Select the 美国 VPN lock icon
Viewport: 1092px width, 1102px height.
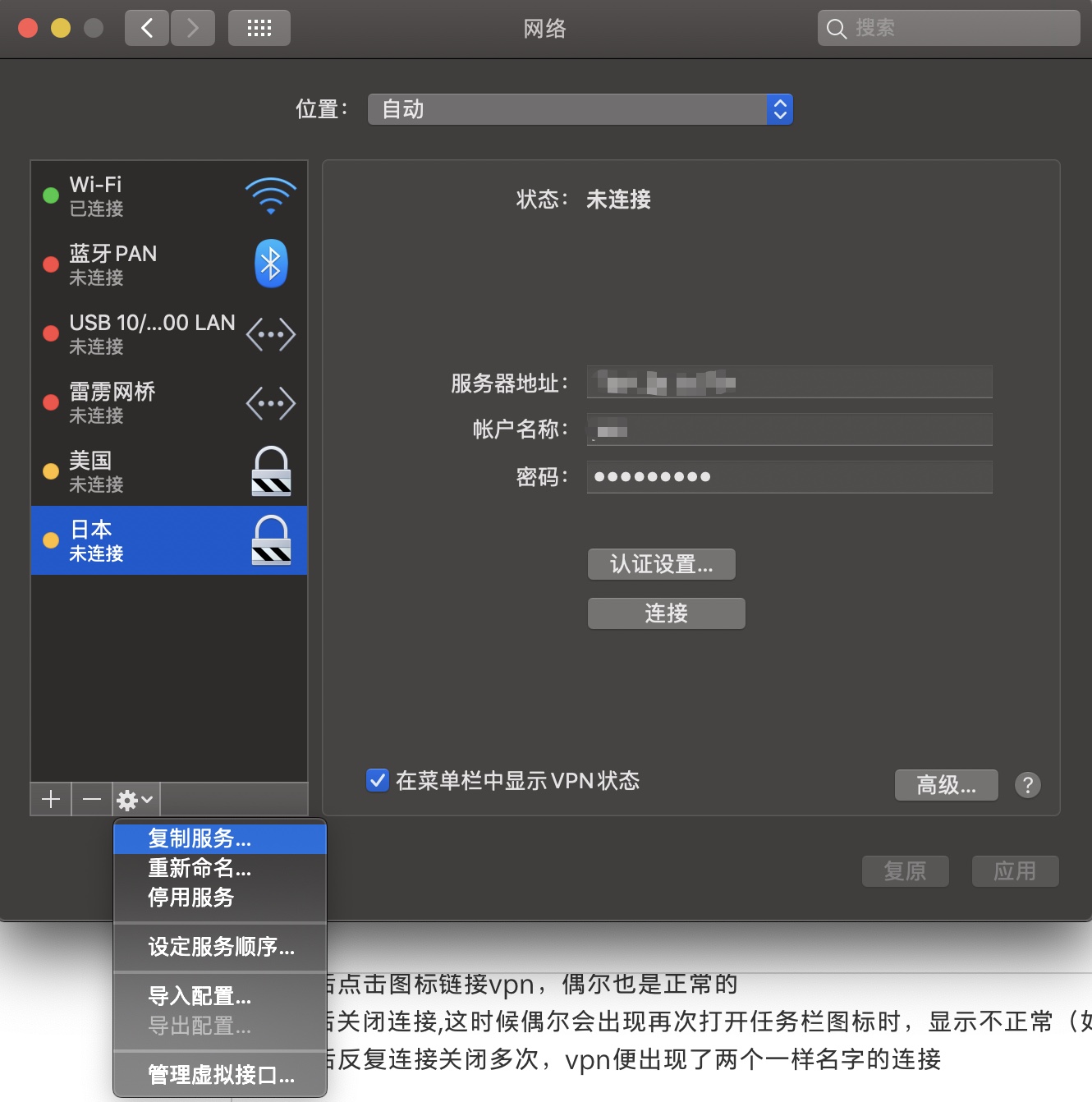271,471
